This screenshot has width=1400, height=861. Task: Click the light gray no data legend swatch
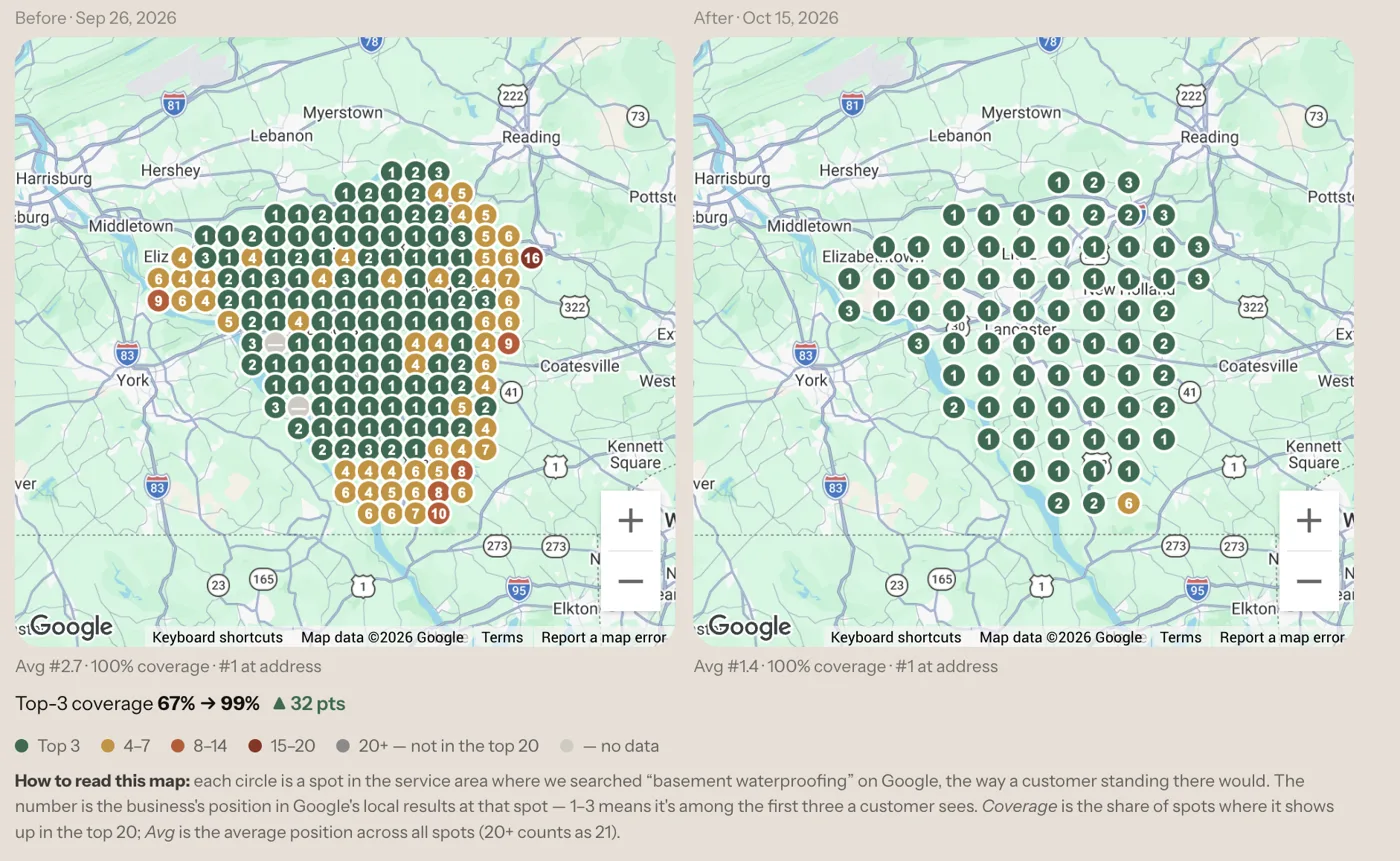coord(567,746)
